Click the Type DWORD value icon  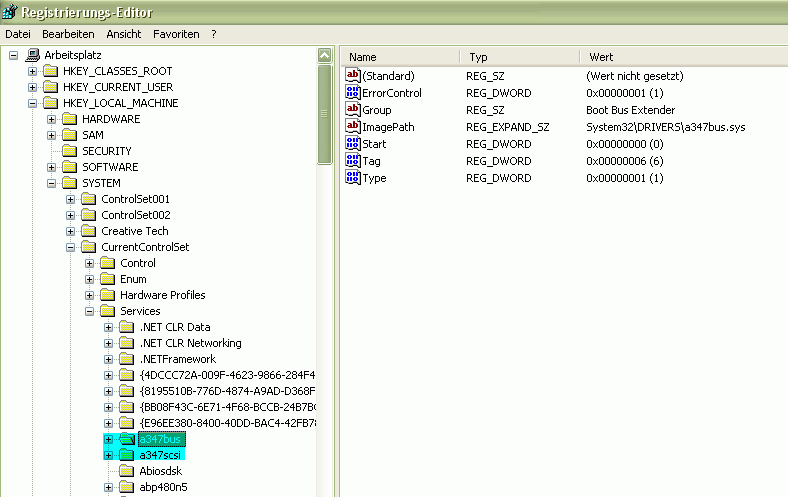point(353,177)
